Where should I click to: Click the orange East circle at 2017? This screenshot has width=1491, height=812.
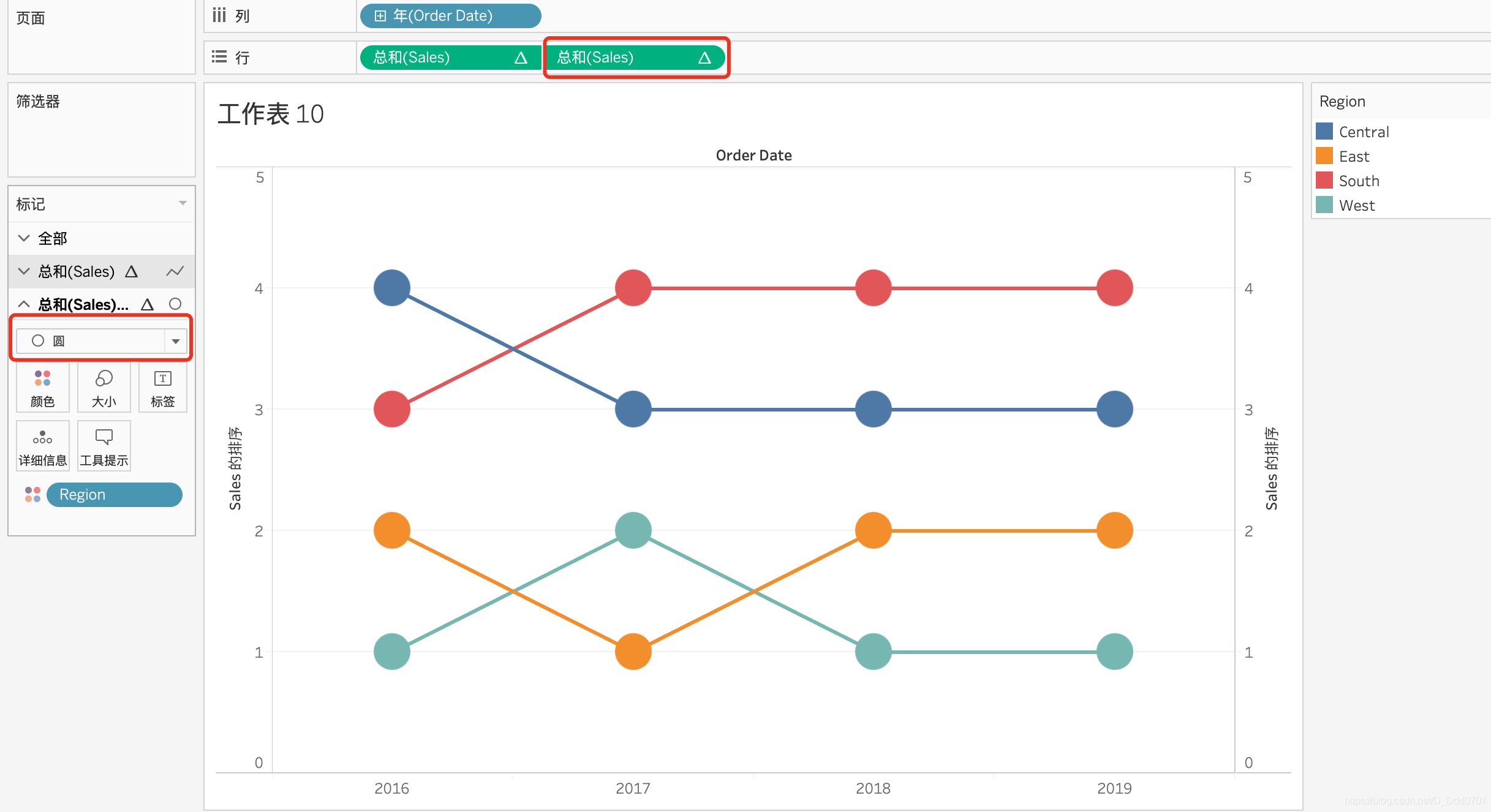pyautogui.click(x=633, y=652)
